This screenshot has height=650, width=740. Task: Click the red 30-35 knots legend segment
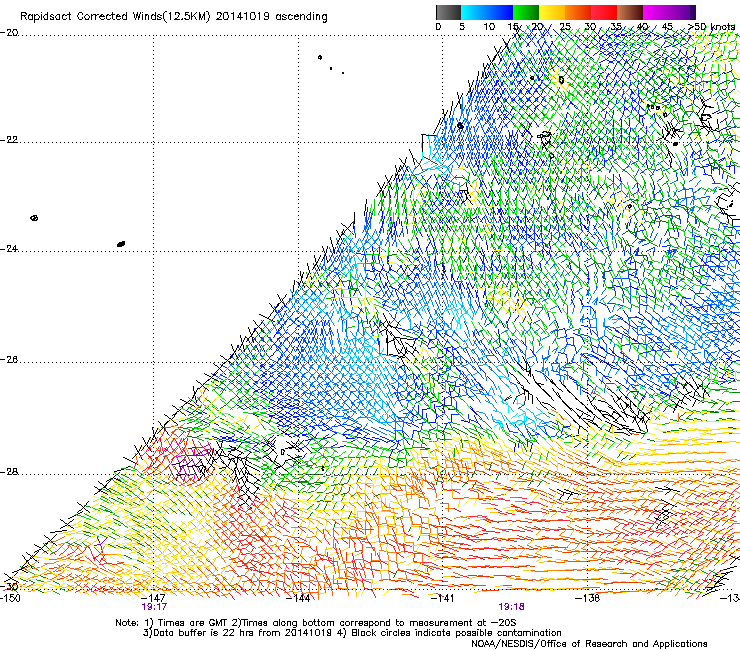pyautogui.click(x=604, y=12)
